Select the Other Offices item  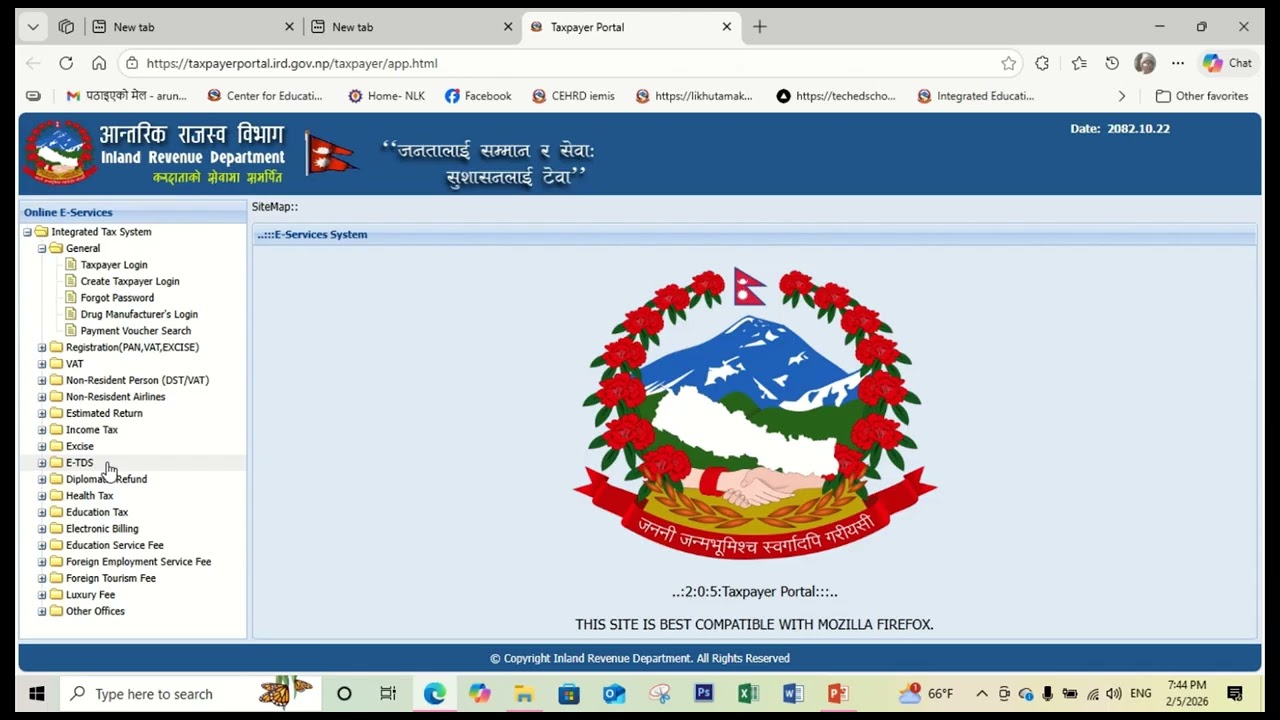click(x=95, y=611)
